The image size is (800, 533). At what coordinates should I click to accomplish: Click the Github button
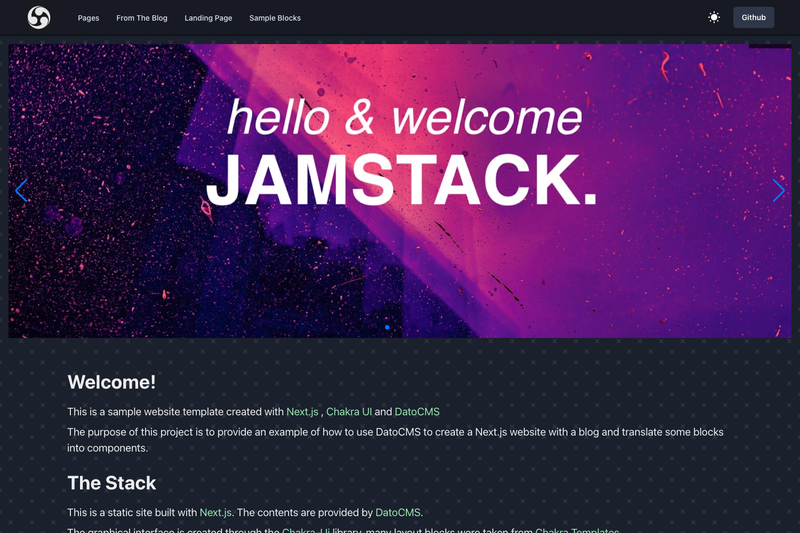754,17
